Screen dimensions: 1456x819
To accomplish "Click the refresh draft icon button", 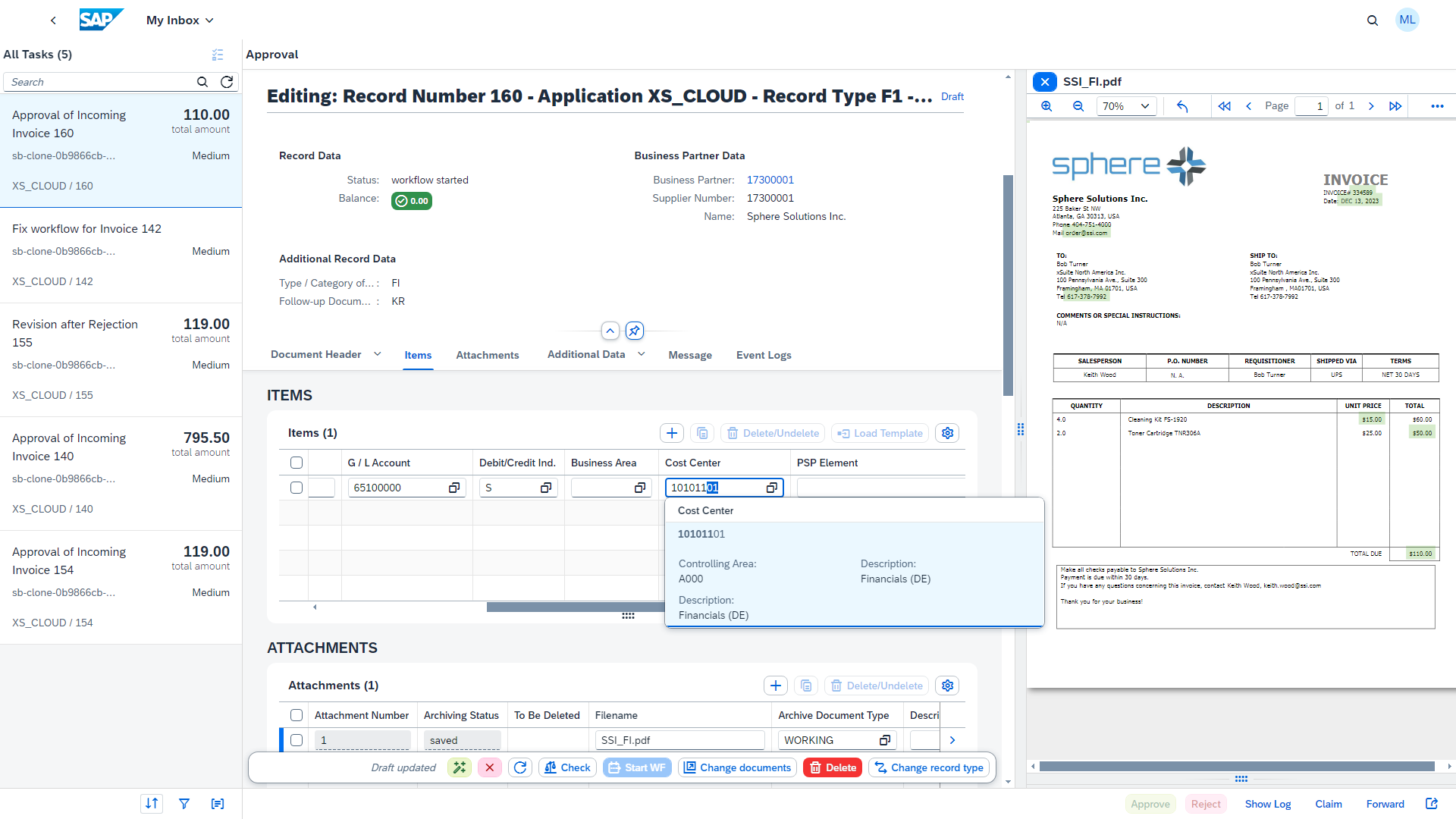I will click(x=521, y=768).
